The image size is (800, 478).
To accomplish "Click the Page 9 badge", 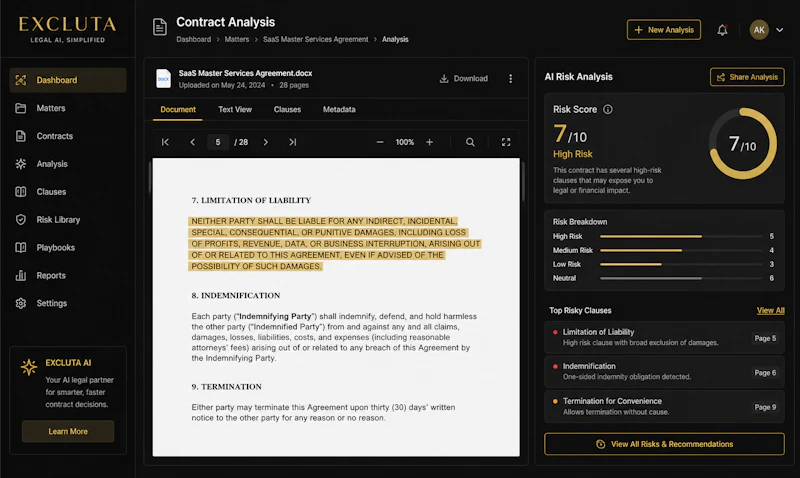I will (x=765, y=407).
